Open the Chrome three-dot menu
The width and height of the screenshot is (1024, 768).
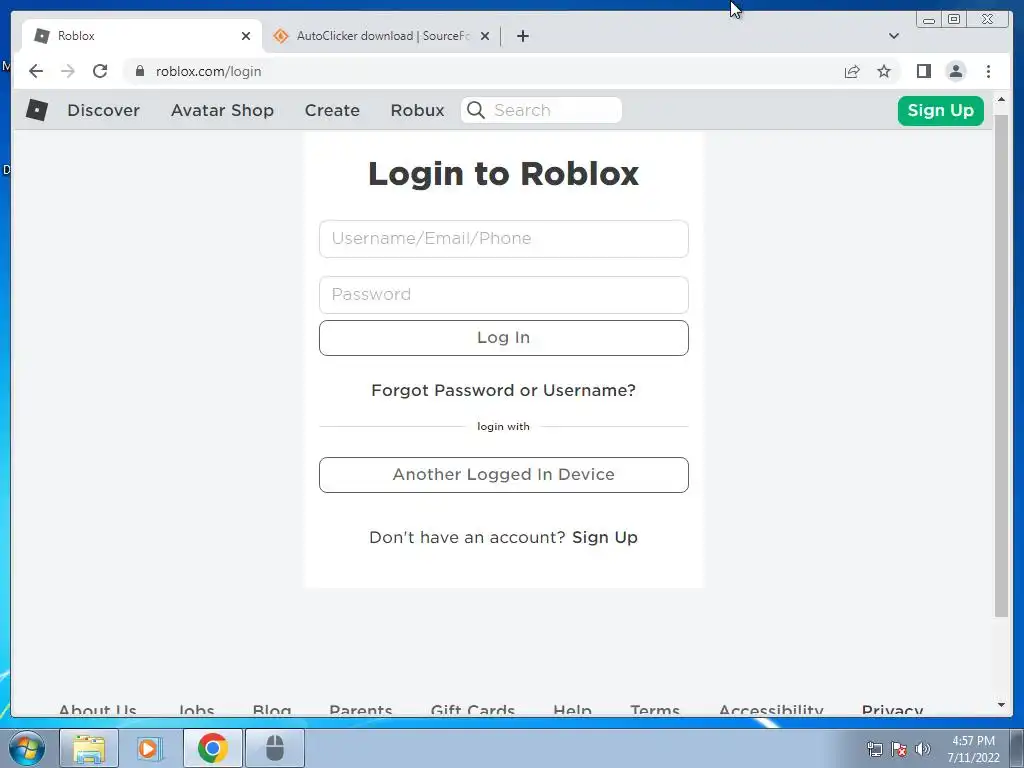(x=988, y=71)
